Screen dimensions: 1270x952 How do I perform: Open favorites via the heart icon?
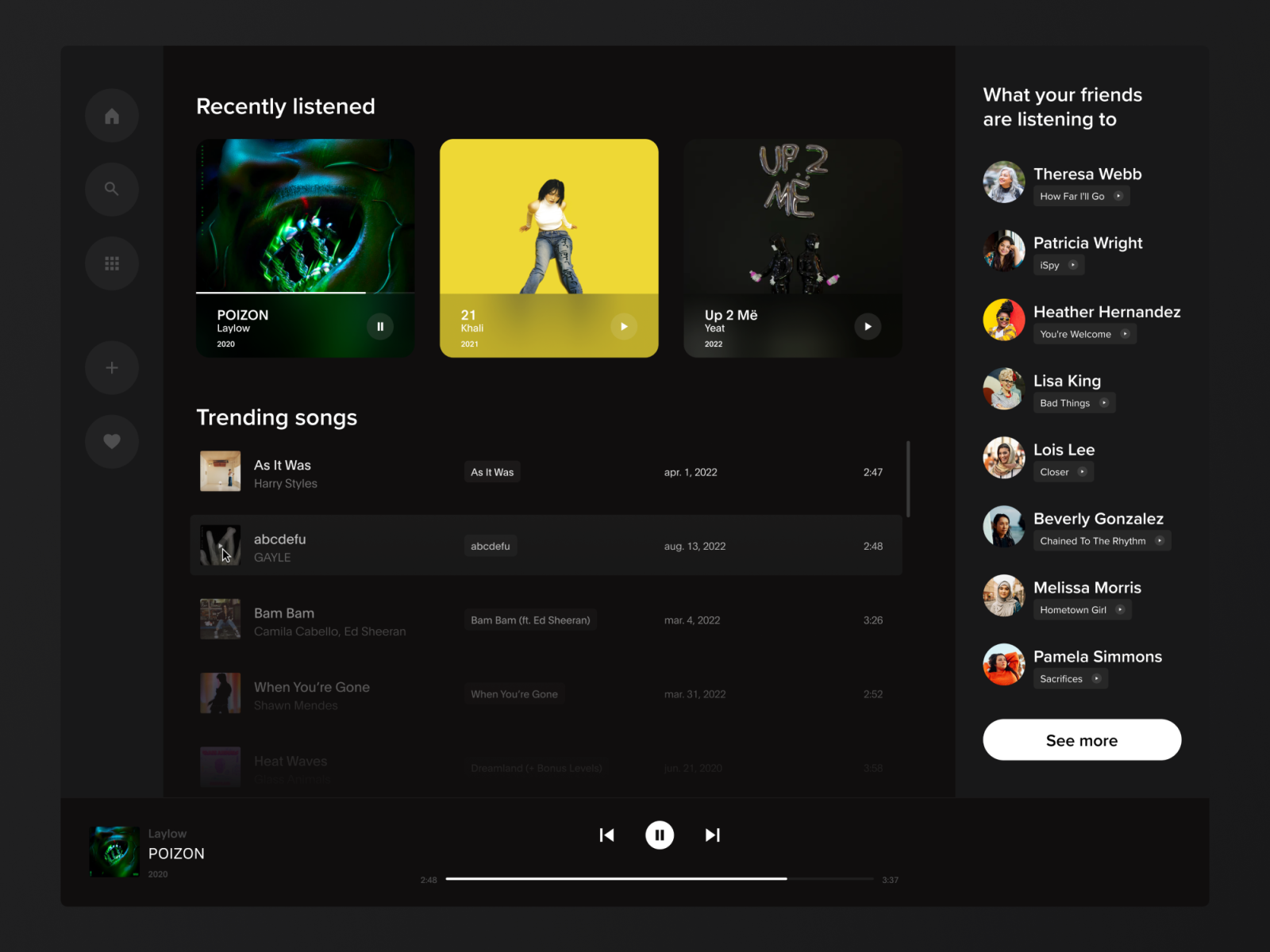pyautogui.click(x=111, y=441)
